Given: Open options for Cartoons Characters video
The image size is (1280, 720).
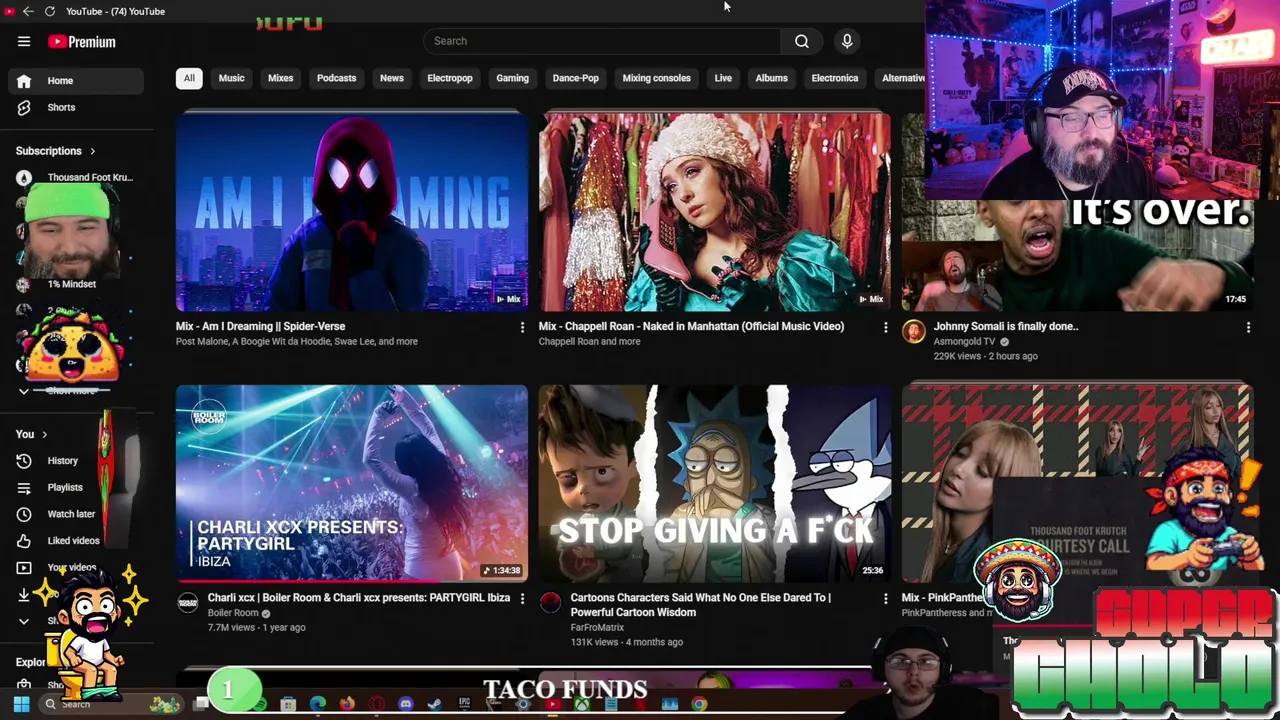Looking at the screenshot, I should (885, 598).
